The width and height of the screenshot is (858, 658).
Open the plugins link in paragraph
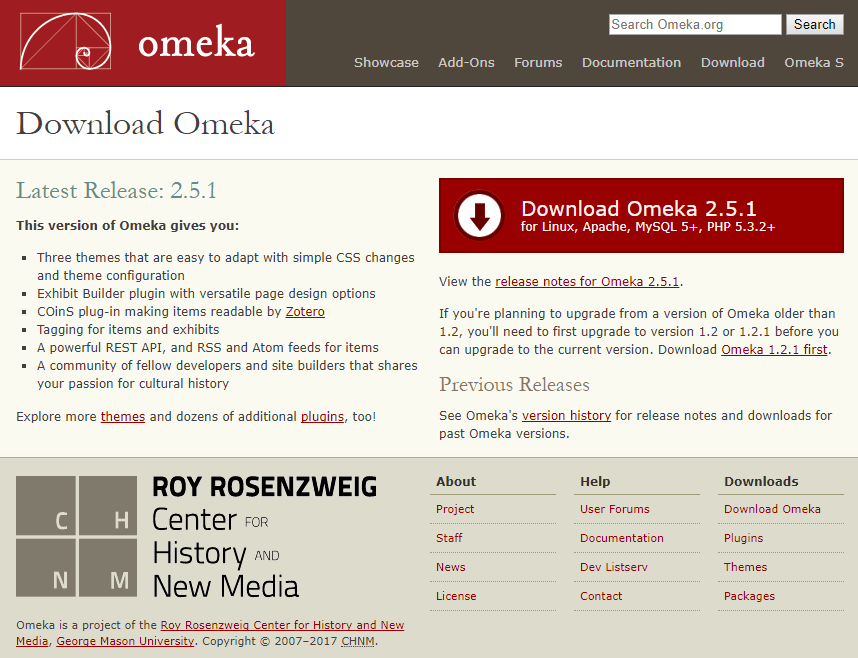[322, 417]
